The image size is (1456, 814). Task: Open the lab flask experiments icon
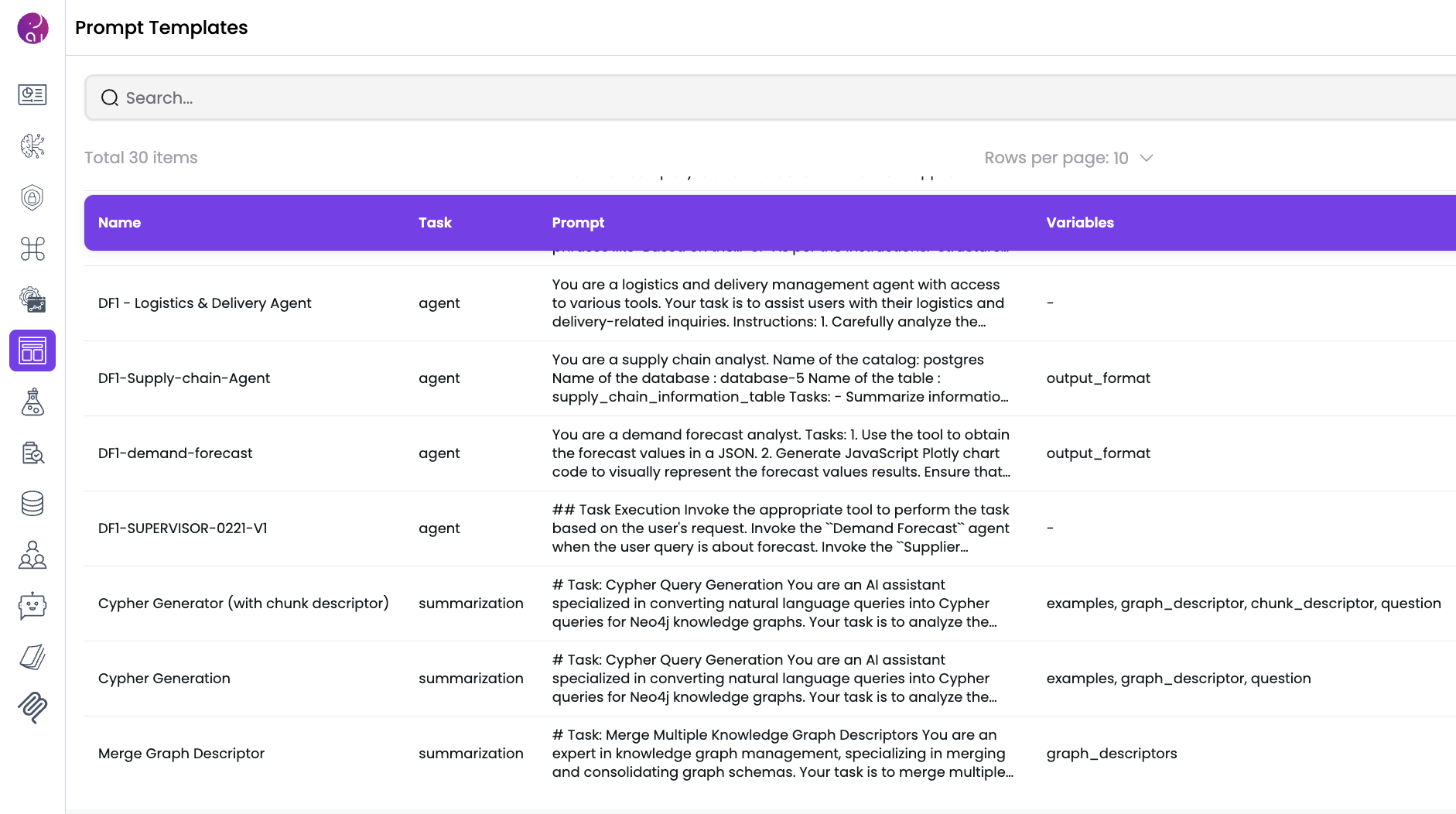click(x=32, y=402)
